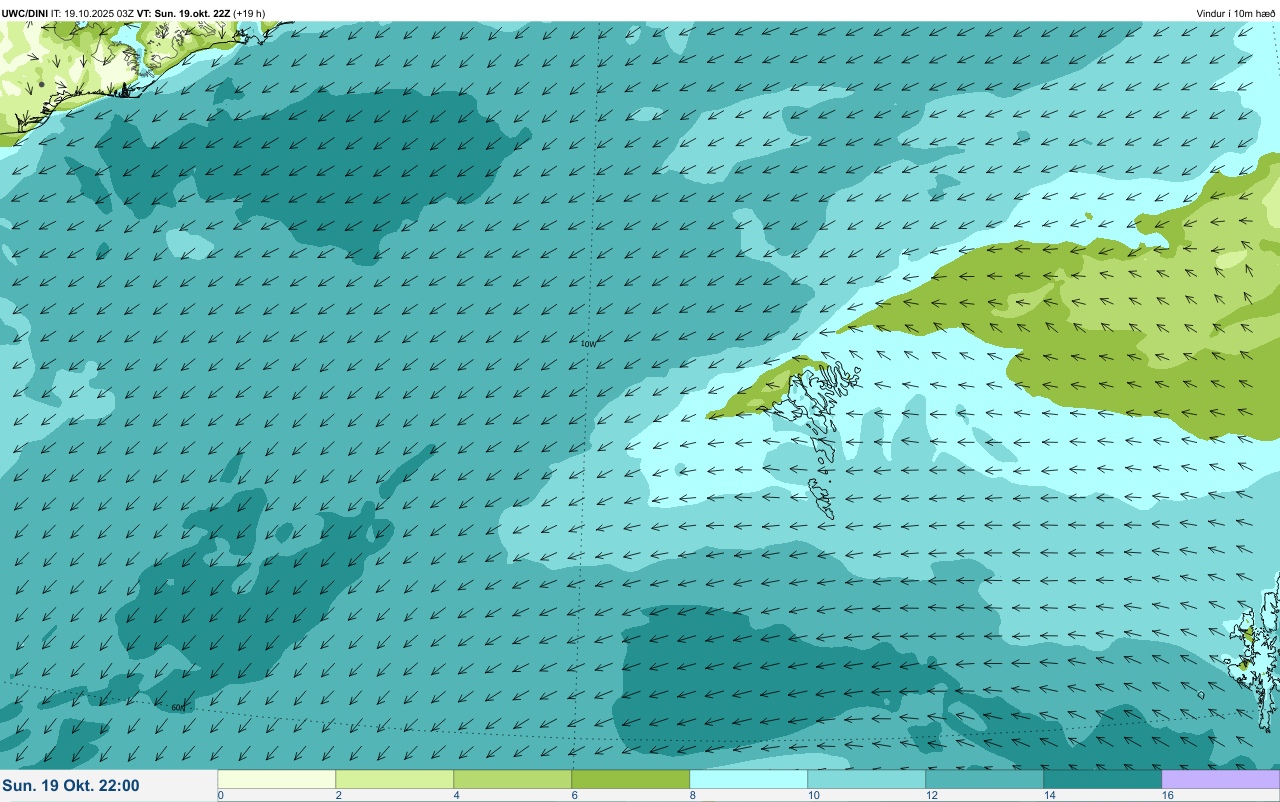The width and height of the screenshot is (1280, 802).
Task: Click the 14-16 dark teal legend swatch
Action: [1102, 779]
